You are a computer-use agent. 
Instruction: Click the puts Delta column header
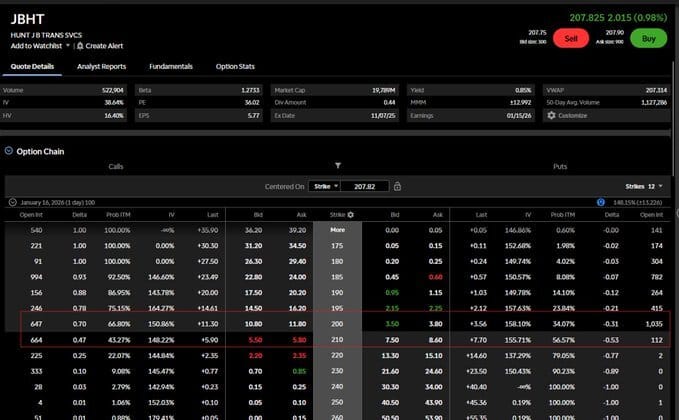tap(611, 215)
